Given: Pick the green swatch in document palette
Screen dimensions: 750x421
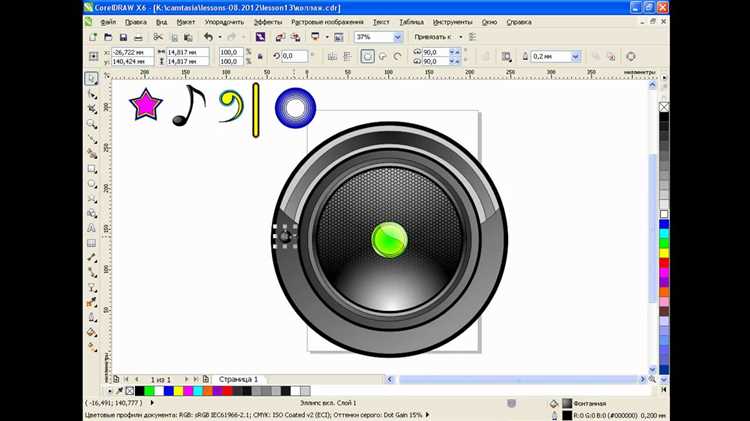Looking at the screenshot, I should pos(149,391).
